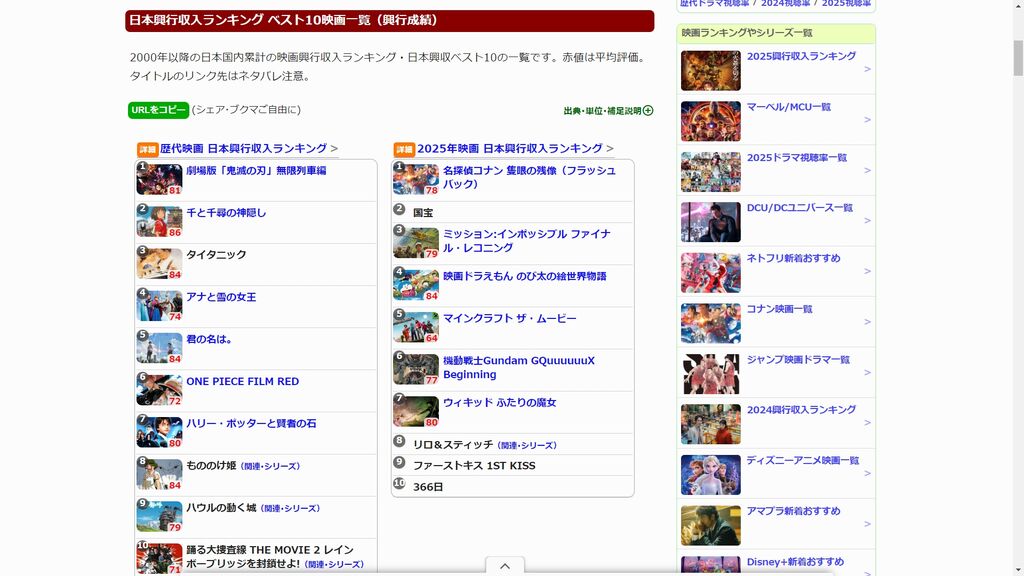
Task: Open 歴代映画 日本興行収入ランキング heading link
Action: pyautogui.click(x=243, y=148)
